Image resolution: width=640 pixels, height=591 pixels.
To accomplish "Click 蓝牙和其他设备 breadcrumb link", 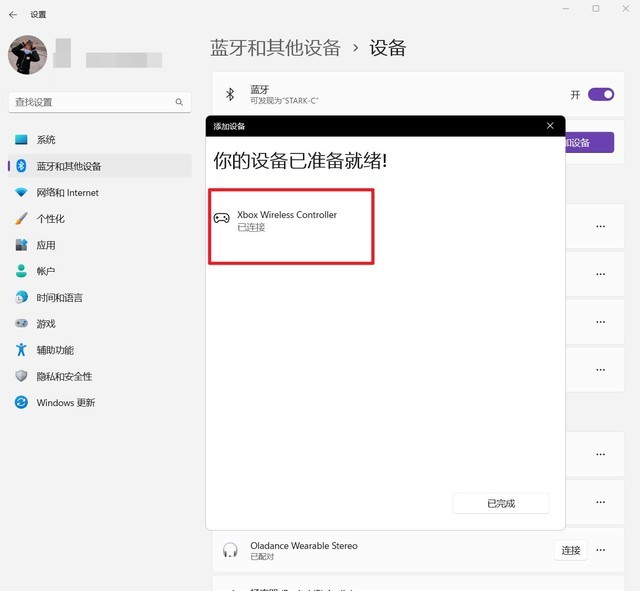I will tap(276, 48).
